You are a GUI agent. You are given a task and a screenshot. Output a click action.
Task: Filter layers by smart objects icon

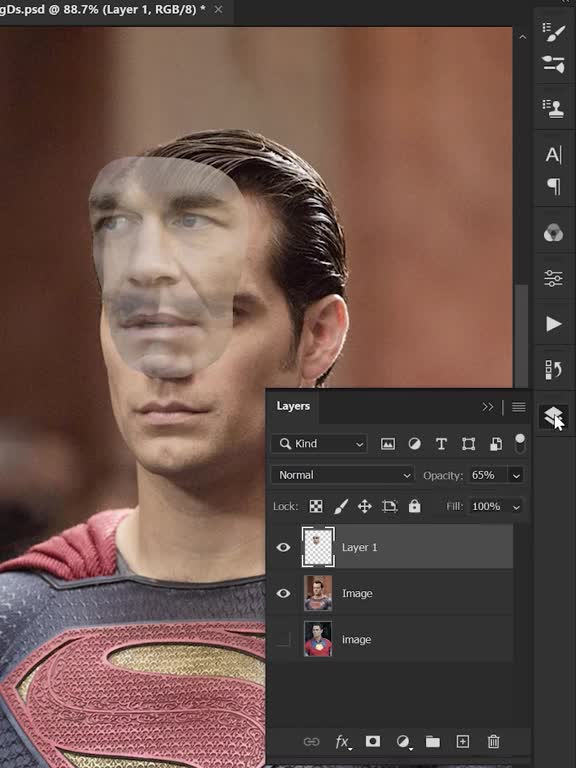click(496, 444)
